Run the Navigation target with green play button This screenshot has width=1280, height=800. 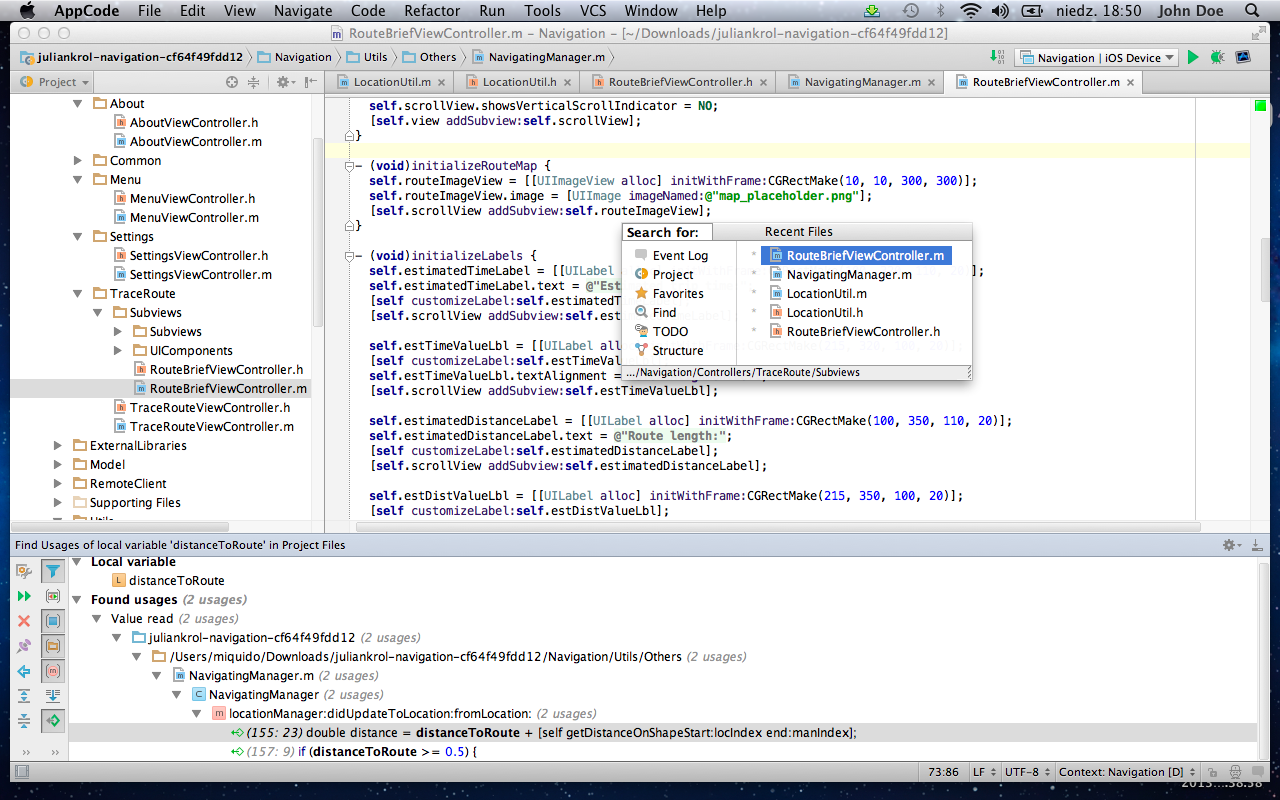[1193, 57]
